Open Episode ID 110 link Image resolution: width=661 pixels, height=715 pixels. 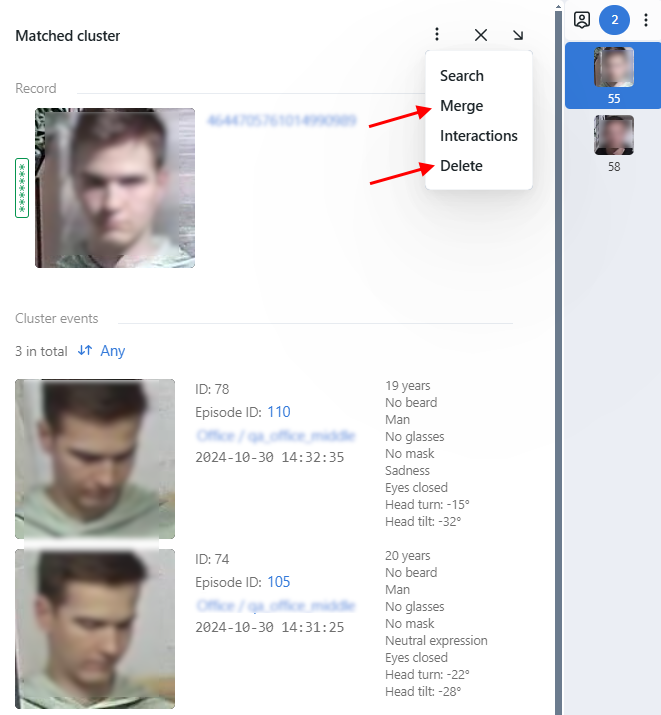pyautogui.click(x=278, y=412)
